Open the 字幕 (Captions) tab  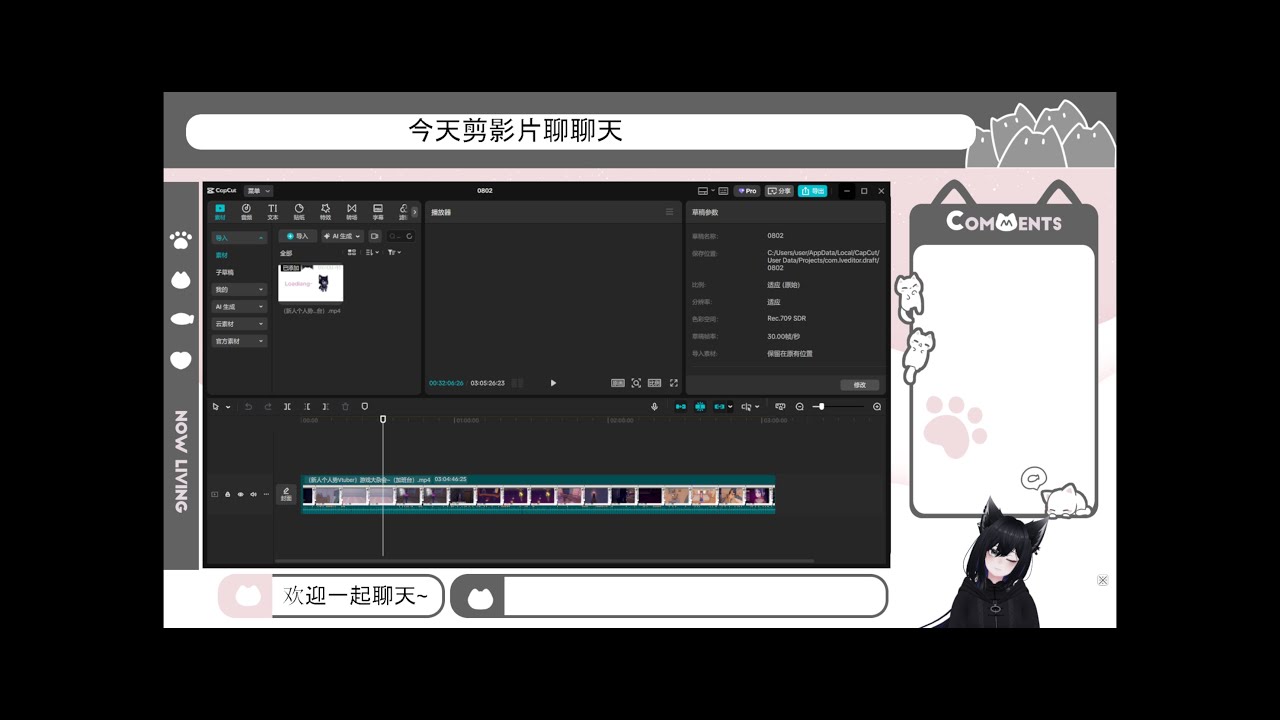[378, 211]
